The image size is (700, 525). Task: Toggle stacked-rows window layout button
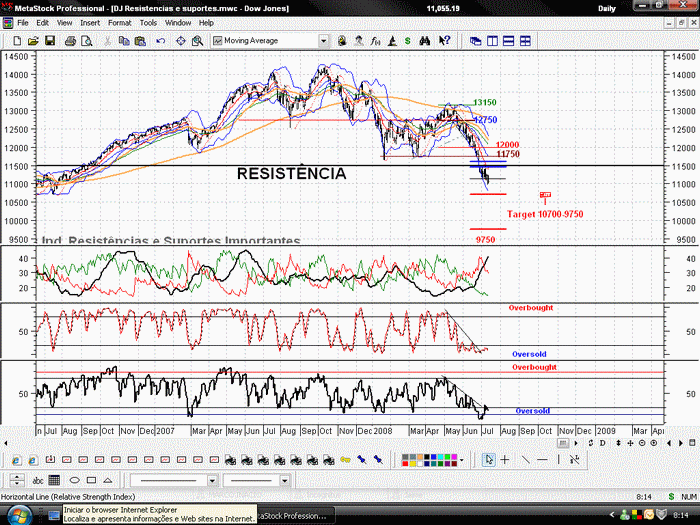tap(508, 41)
